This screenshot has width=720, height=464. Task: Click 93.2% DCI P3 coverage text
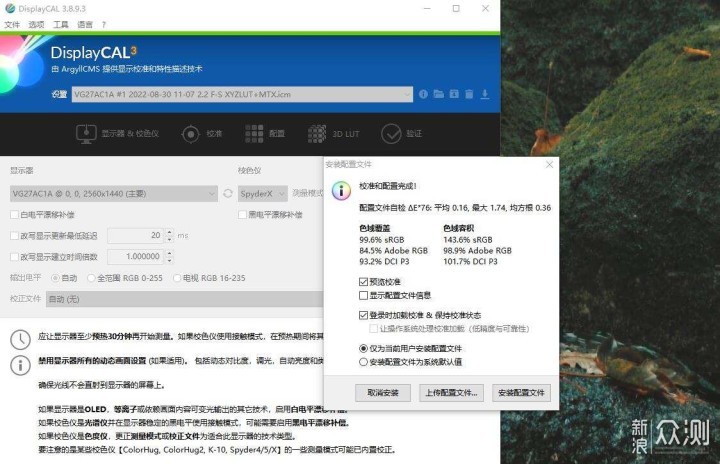384,262
